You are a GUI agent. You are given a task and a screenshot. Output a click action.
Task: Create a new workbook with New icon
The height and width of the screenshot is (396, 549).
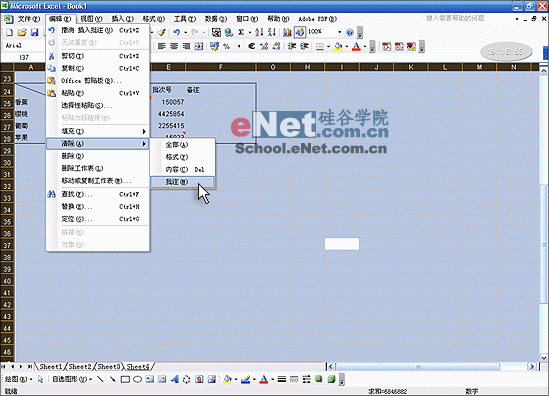pyautogui.click(x=9, y=33)
